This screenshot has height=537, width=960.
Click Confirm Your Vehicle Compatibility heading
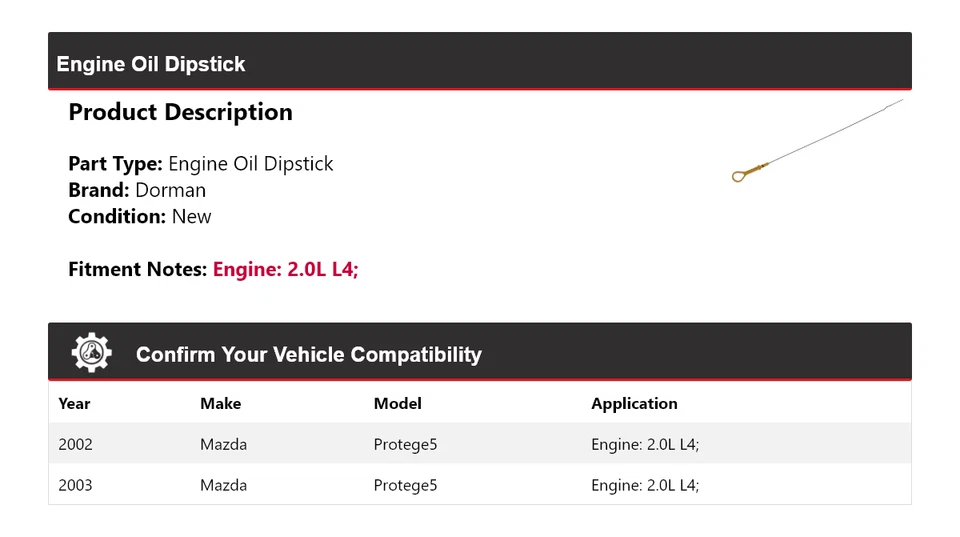[308, 355]
